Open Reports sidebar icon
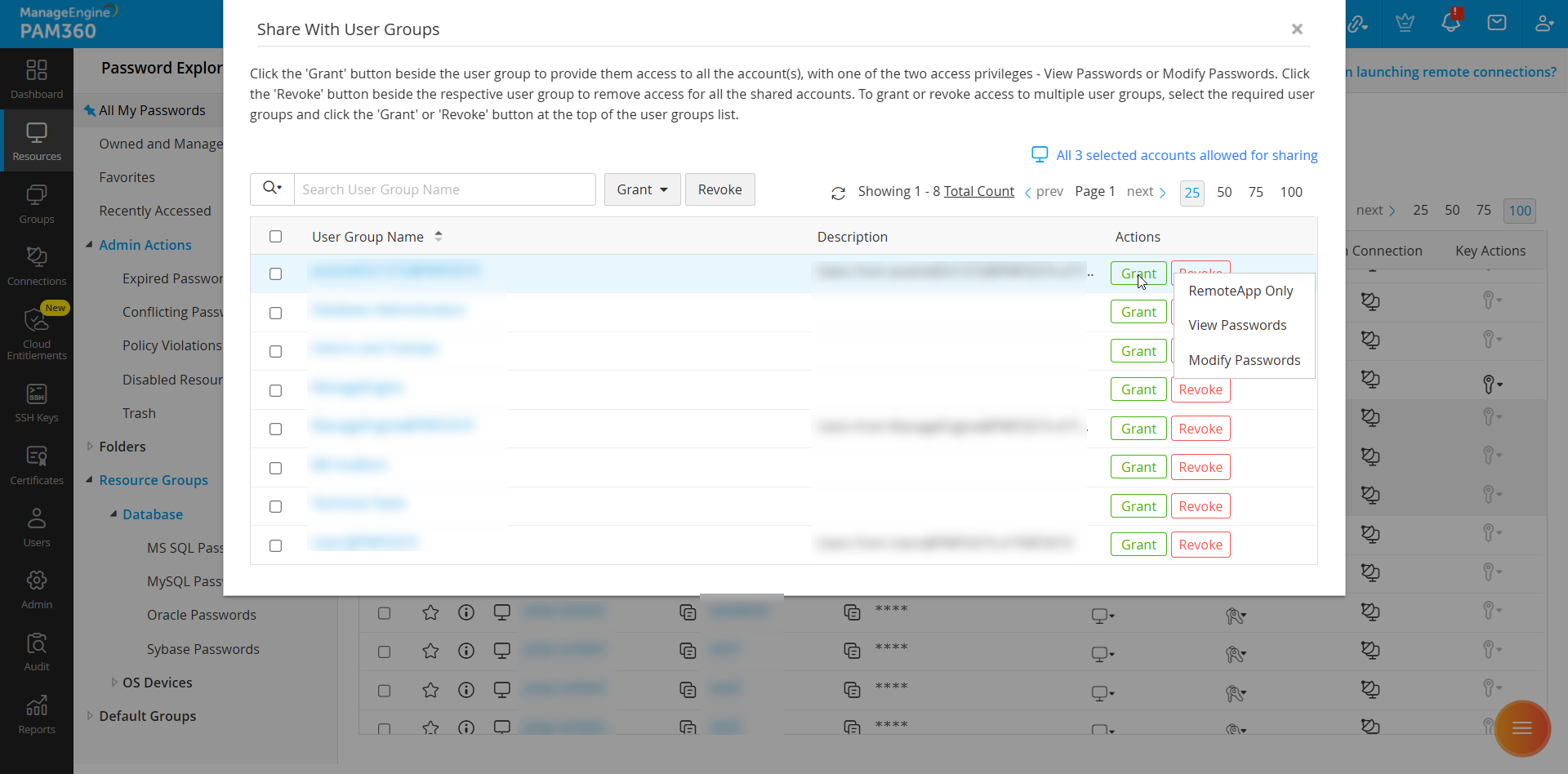 tap(37, 714)
